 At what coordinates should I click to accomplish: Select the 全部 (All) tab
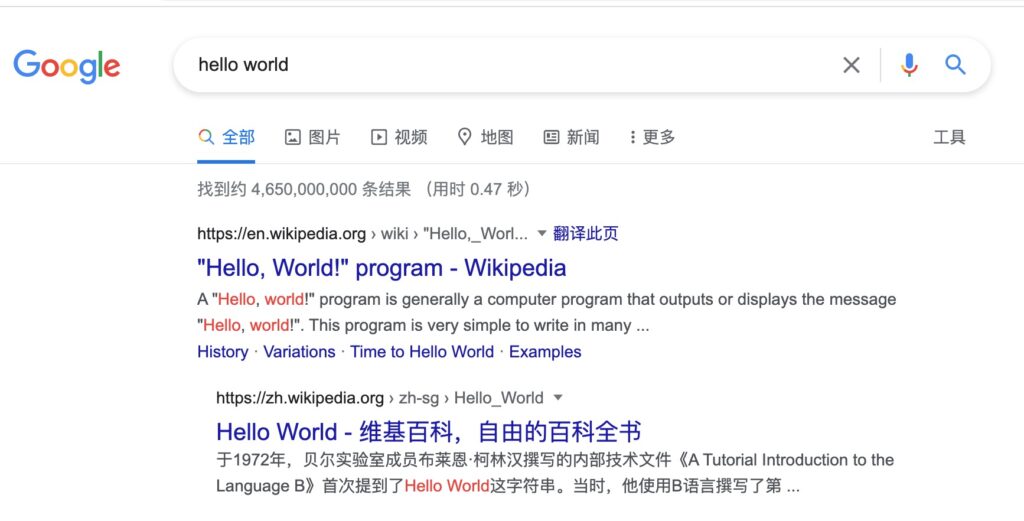pyautogui.click(x=226, y=137)
